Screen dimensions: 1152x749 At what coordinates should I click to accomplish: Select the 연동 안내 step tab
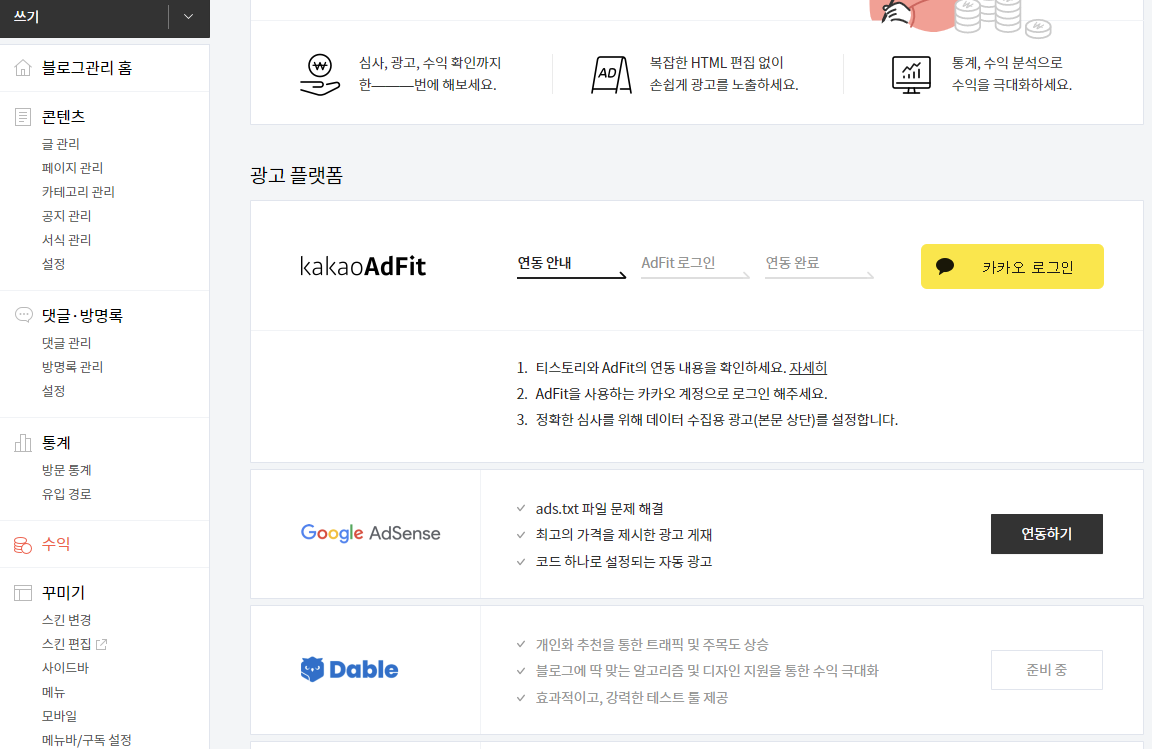571,265
